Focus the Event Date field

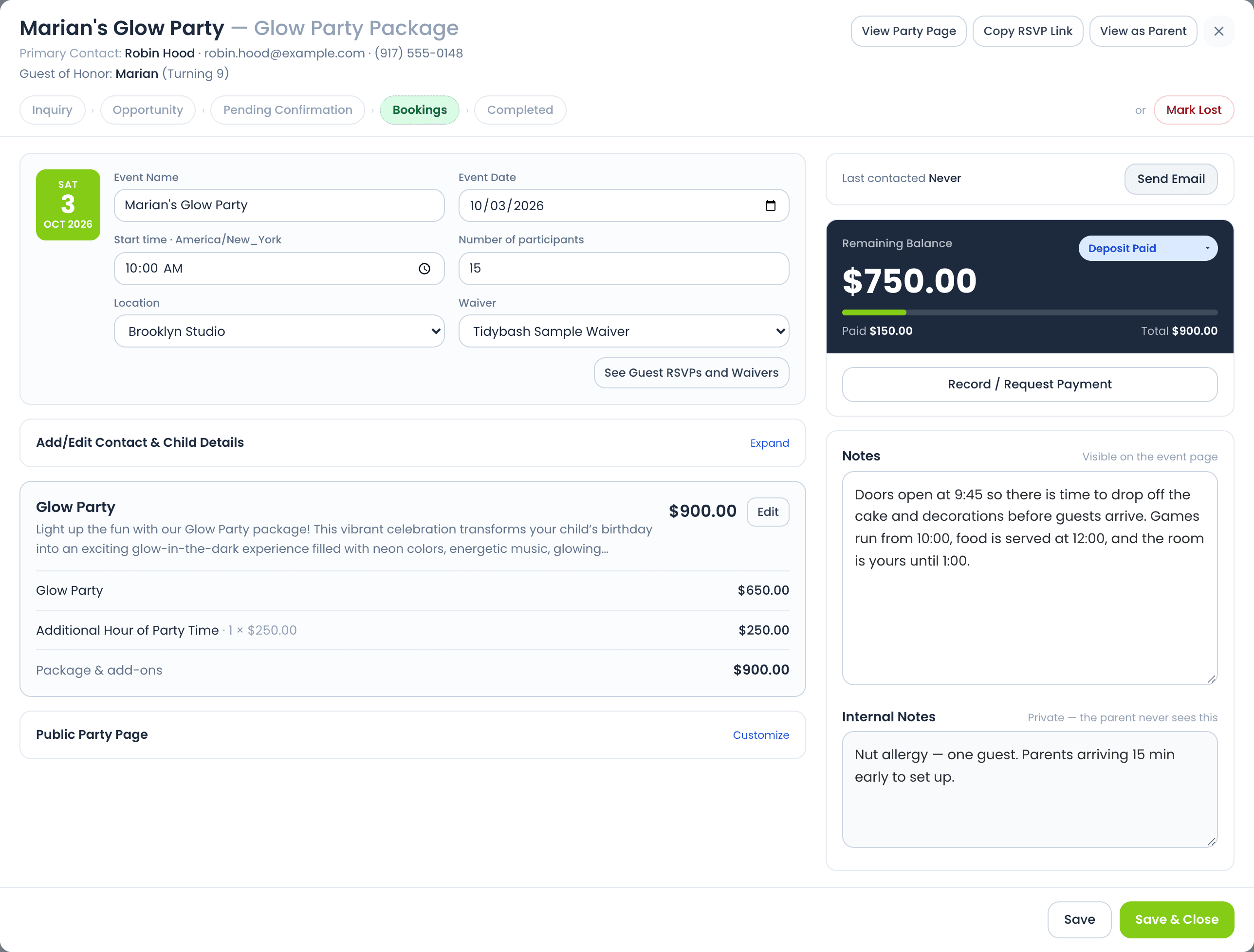point(624,205)
